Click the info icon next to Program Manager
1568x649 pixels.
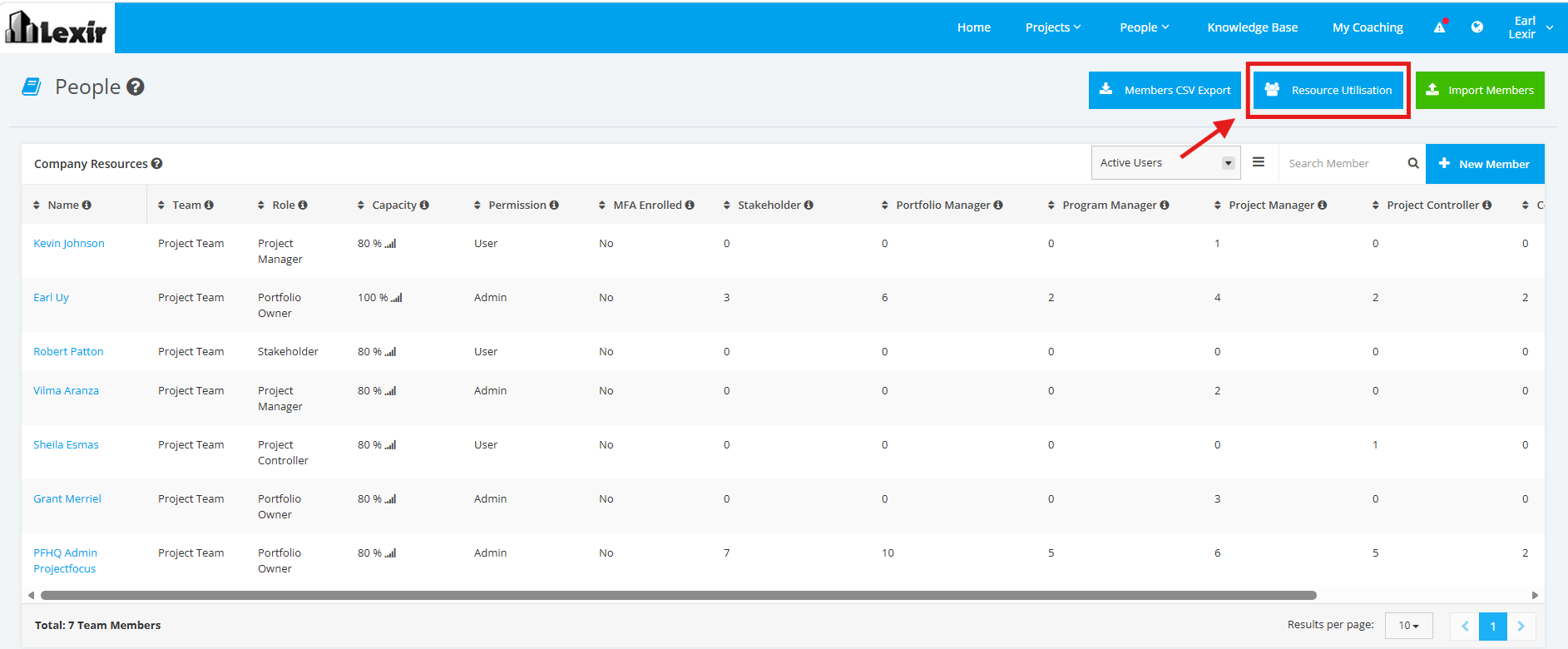1165,205
